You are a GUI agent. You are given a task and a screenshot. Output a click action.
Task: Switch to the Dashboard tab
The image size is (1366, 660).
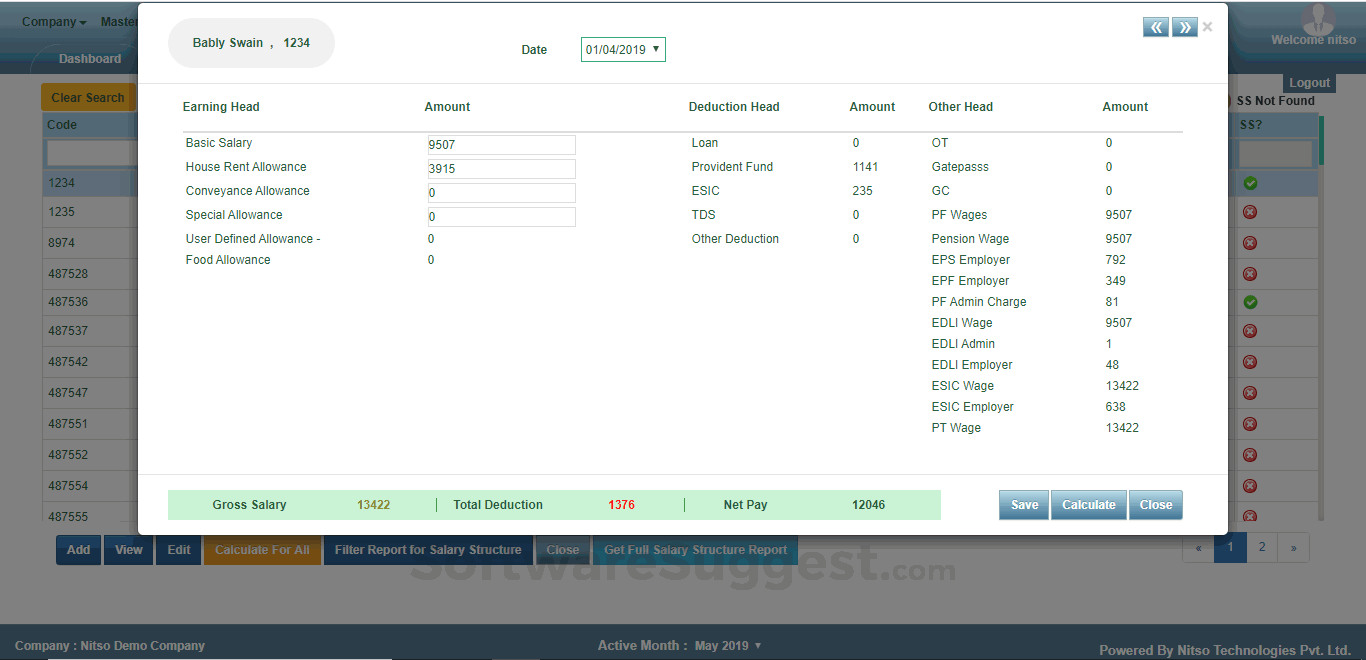coord(88,58)
